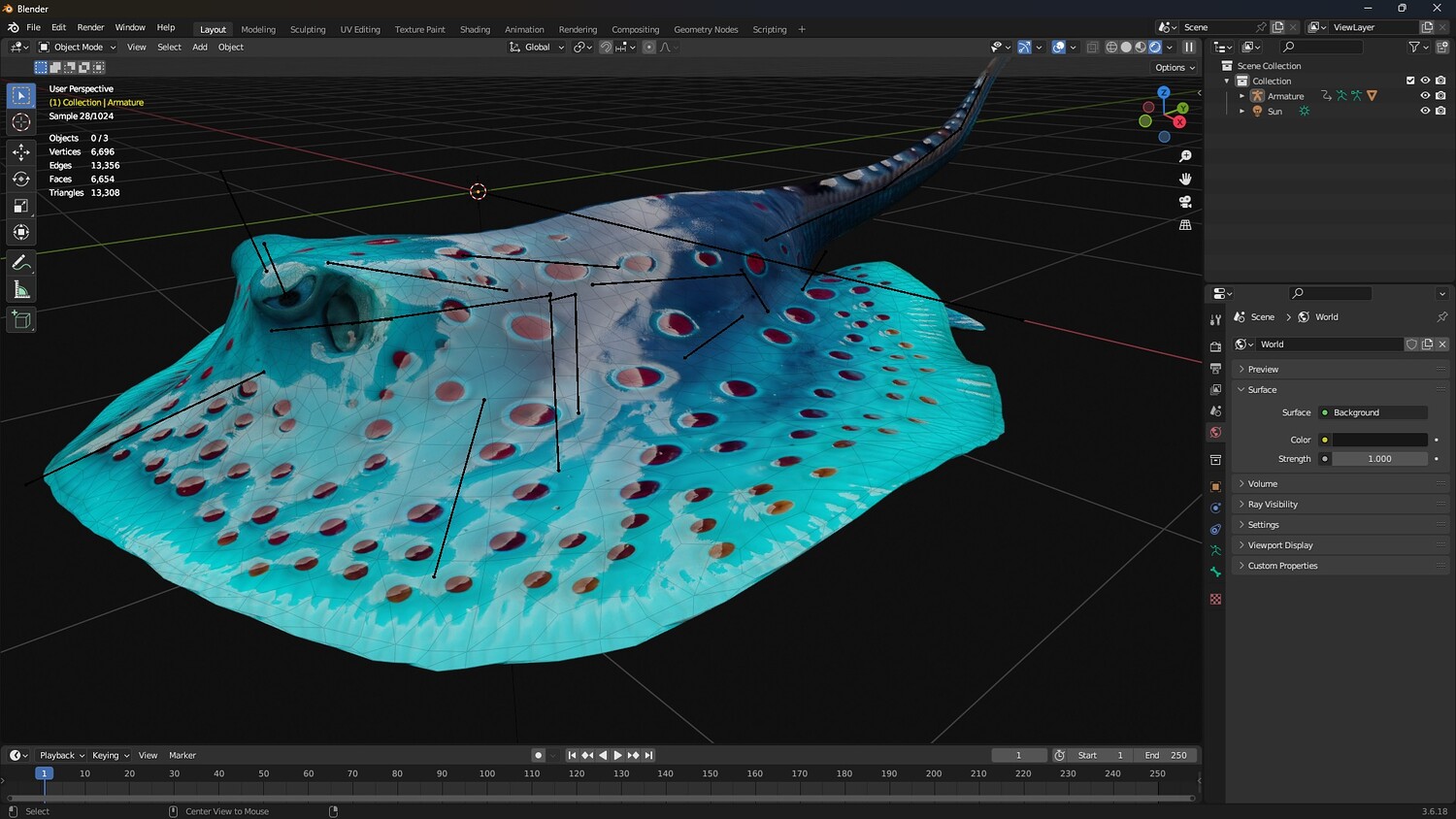
Task: Hide the Sun light in viewport
Action: pyautogui.click(x=1425, y=112)
